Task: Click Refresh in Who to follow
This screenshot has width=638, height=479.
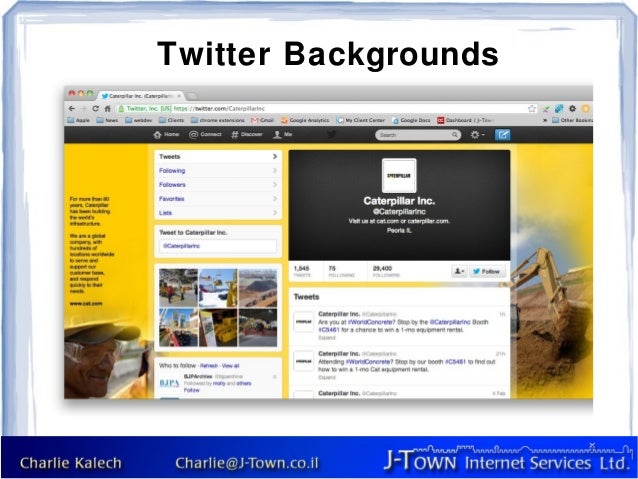Action: click(x=209, y=365)
